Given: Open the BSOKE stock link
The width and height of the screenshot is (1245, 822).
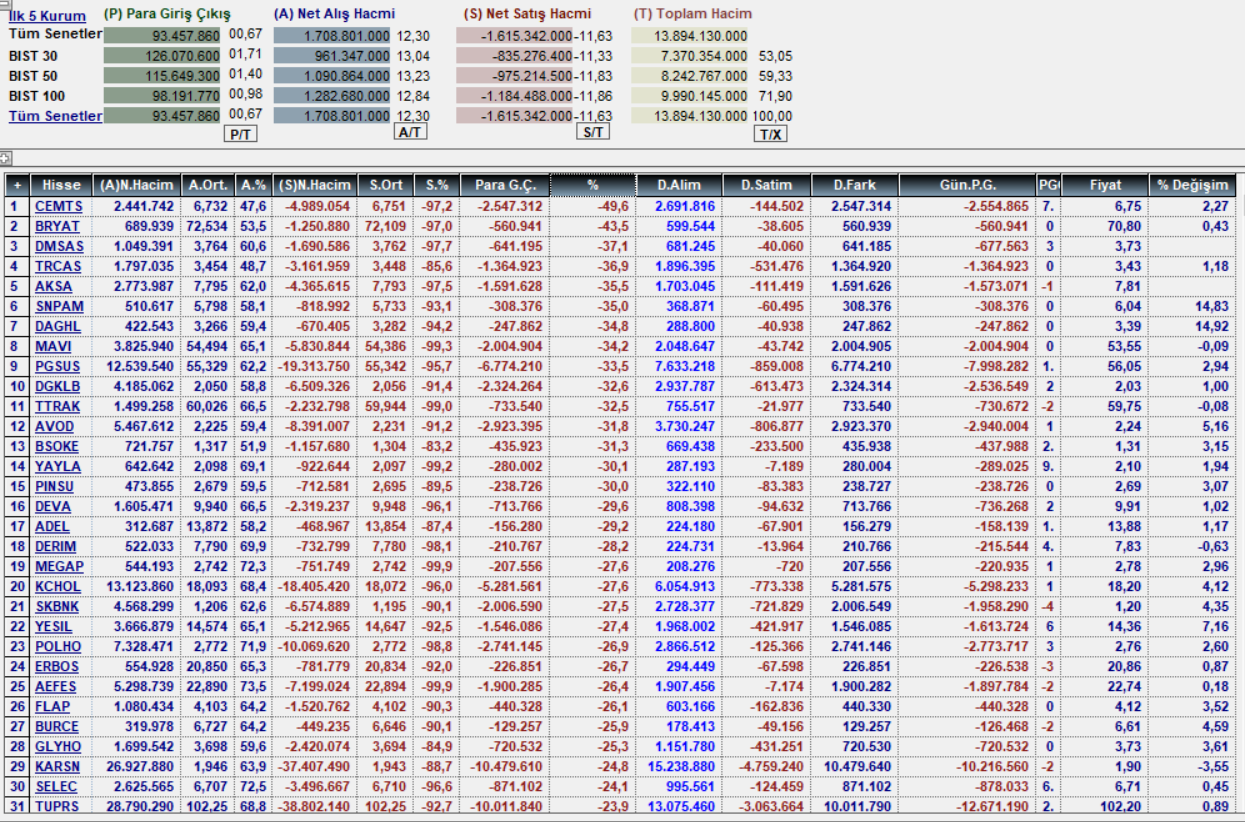Looking at the screenshot, I should tap(58, 446).
